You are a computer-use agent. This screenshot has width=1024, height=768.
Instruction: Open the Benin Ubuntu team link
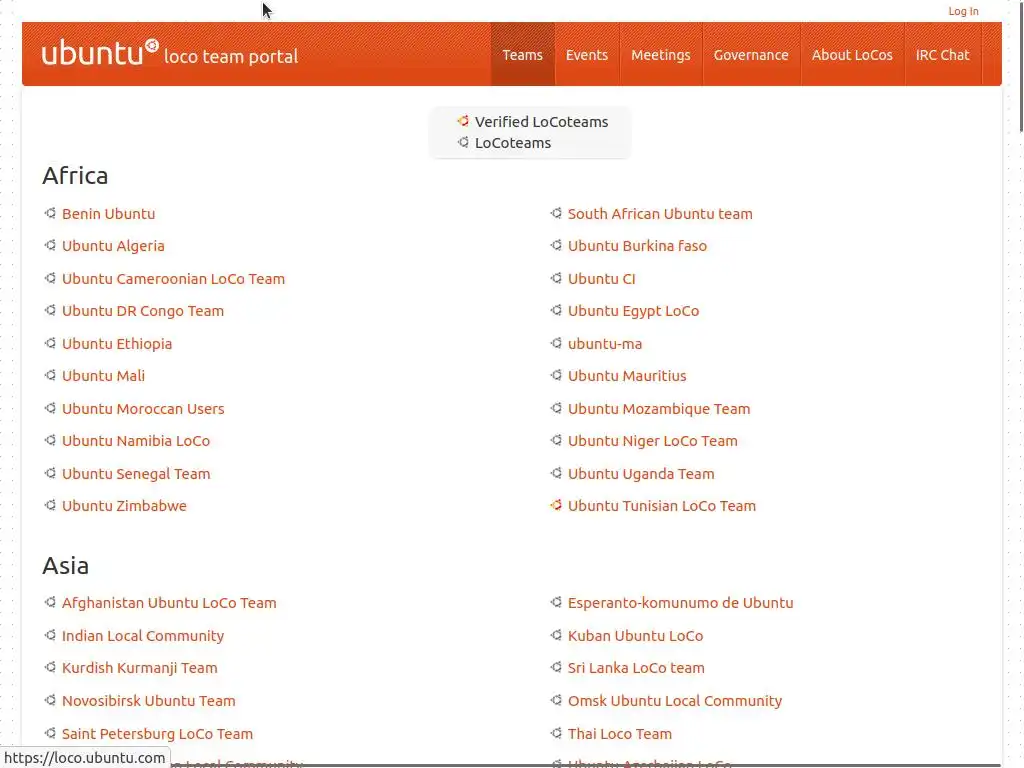coord(108,214)
